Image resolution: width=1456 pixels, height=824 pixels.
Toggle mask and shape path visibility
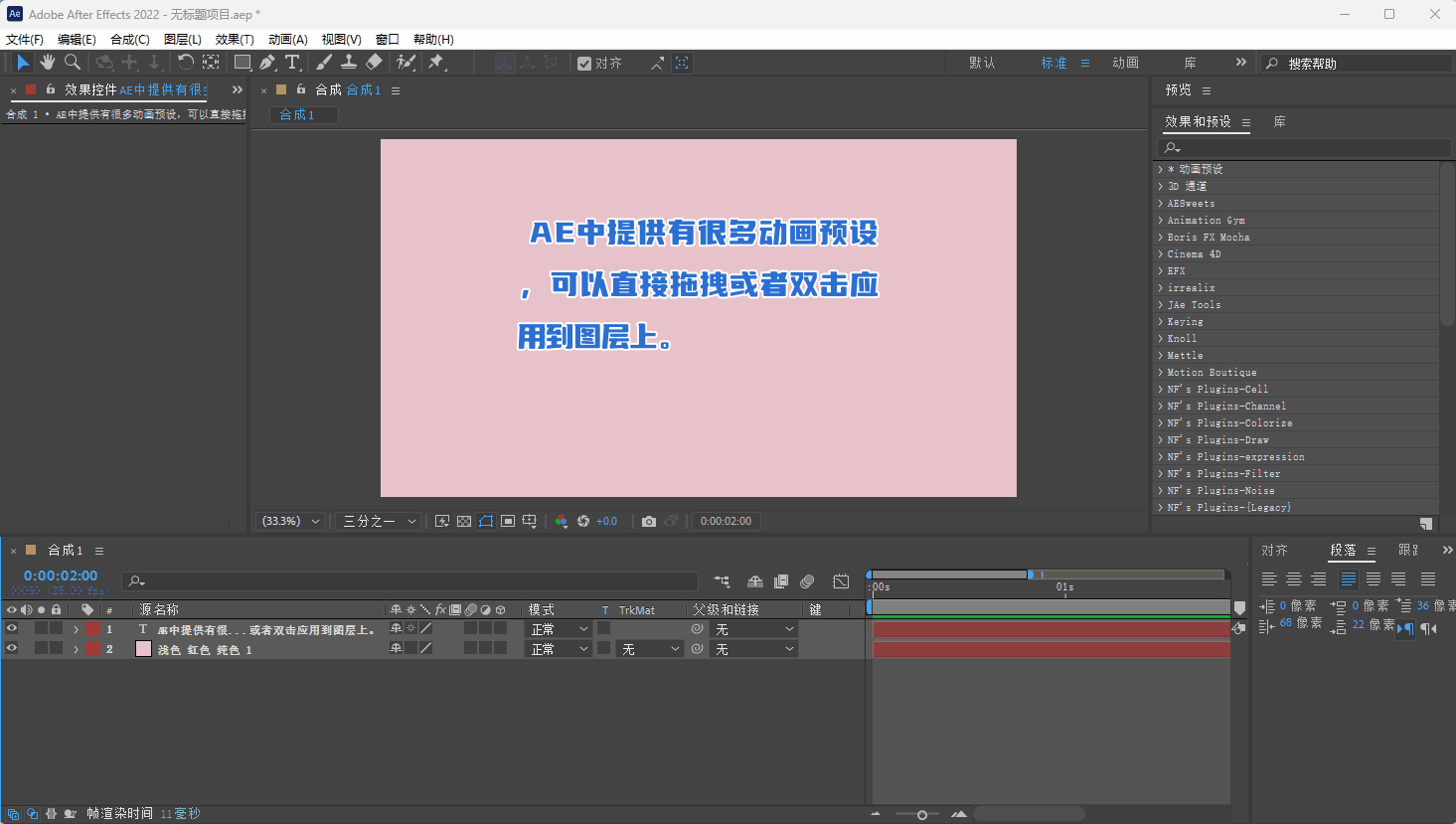(486, 521)
